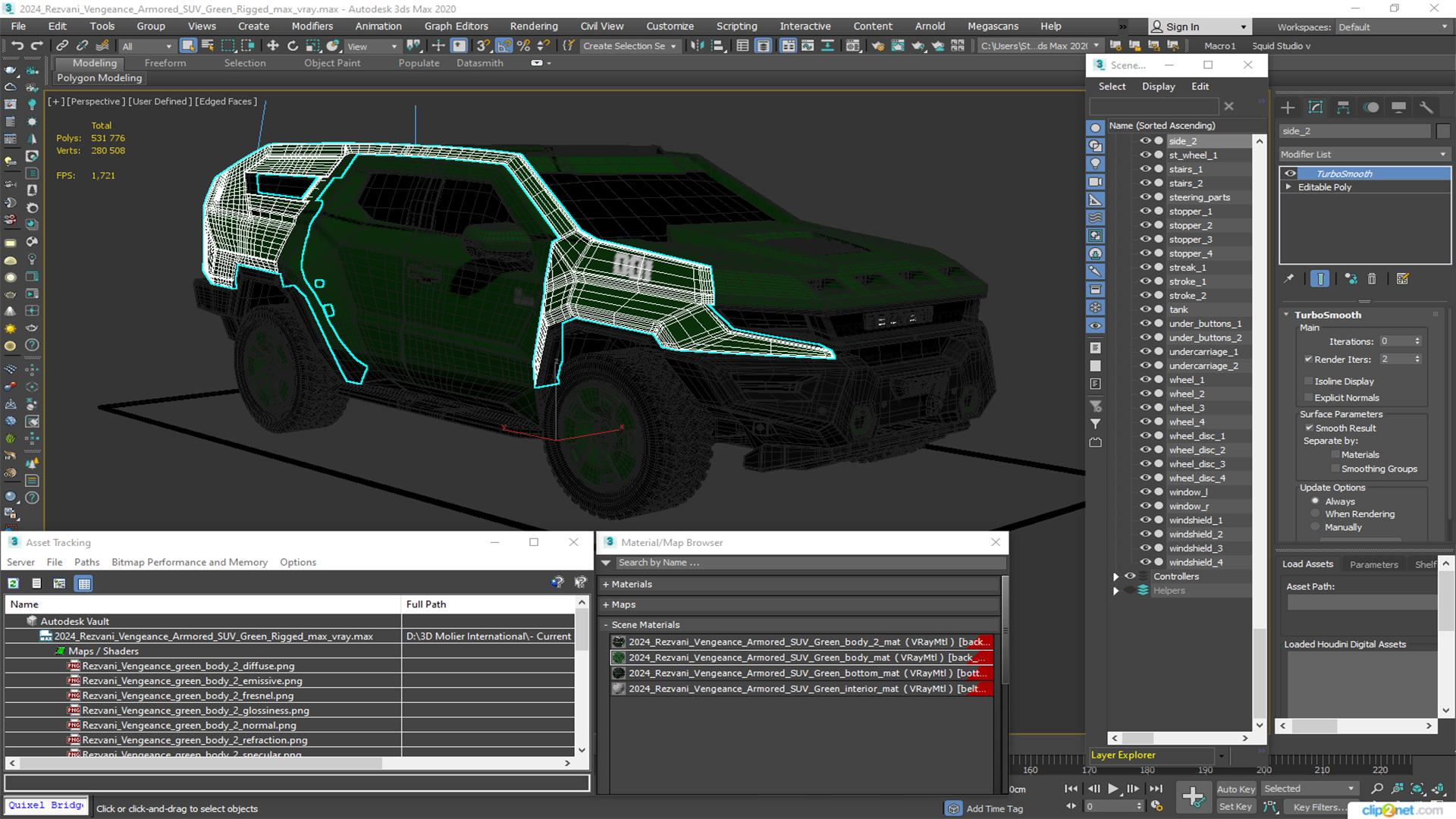Click Pin Stack icon below modifier list
The height and width of the screenshot is (819, 1456).
[1288, 279]
